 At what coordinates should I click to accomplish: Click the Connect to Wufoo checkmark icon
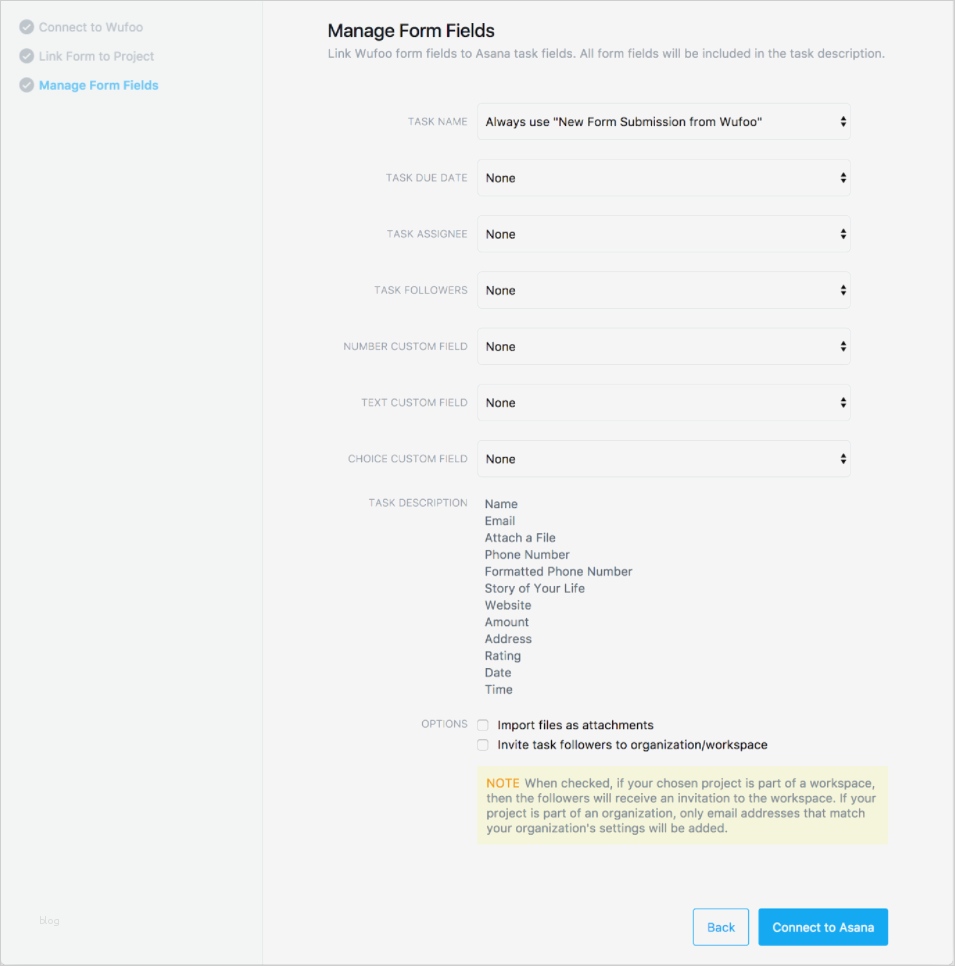[x=26, y=27]
